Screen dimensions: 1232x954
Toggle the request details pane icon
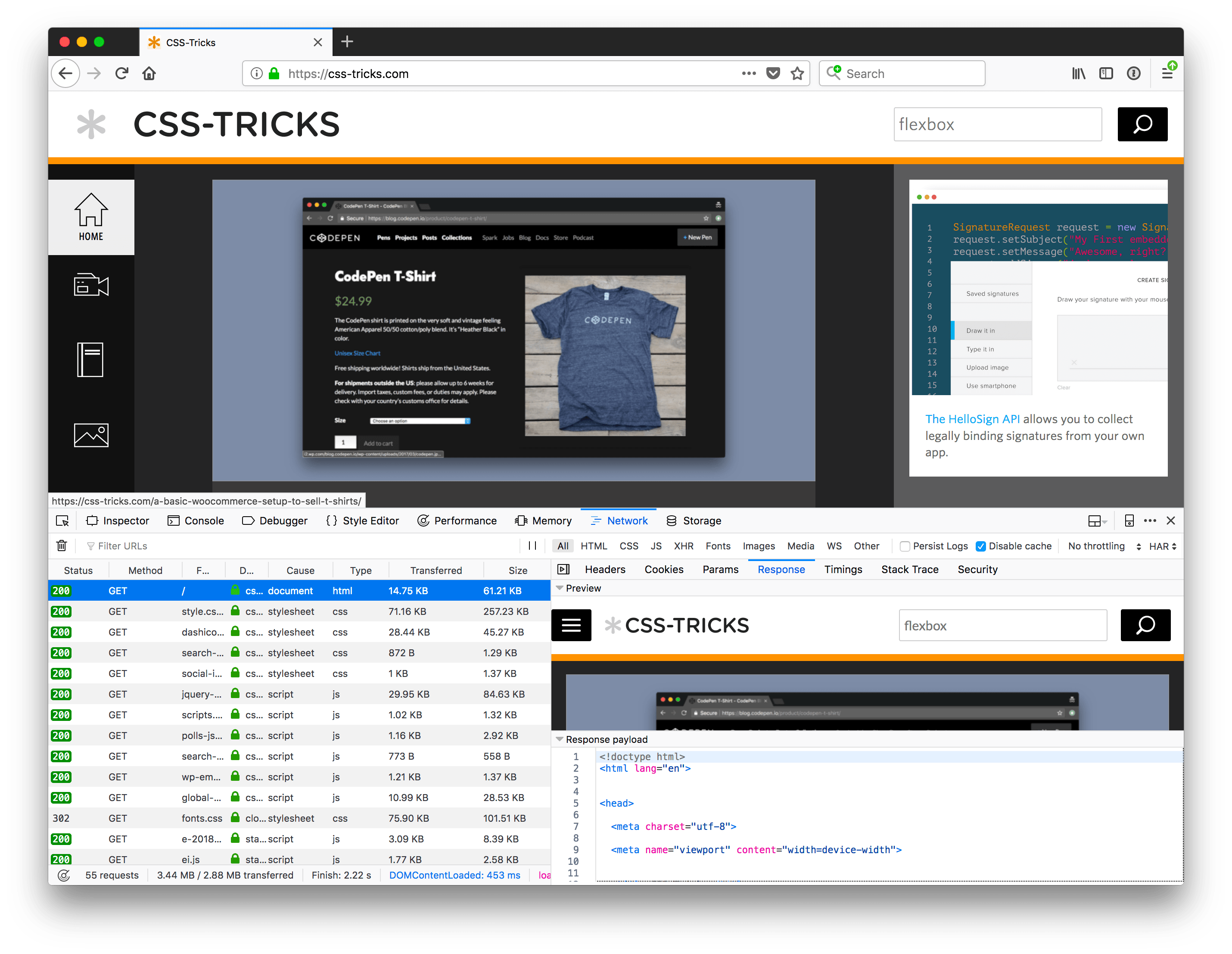[563, 569]
